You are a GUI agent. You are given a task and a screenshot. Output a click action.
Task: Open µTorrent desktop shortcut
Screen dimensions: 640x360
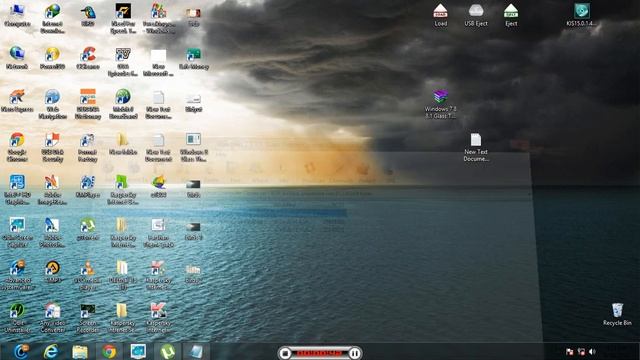click(88, 229)
